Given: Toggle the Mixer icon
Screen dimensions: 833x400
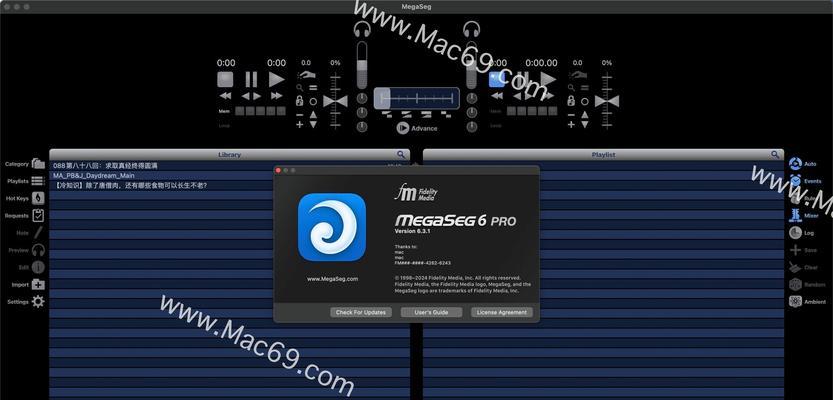Looking at the screenshot, I should pos(795,215).
